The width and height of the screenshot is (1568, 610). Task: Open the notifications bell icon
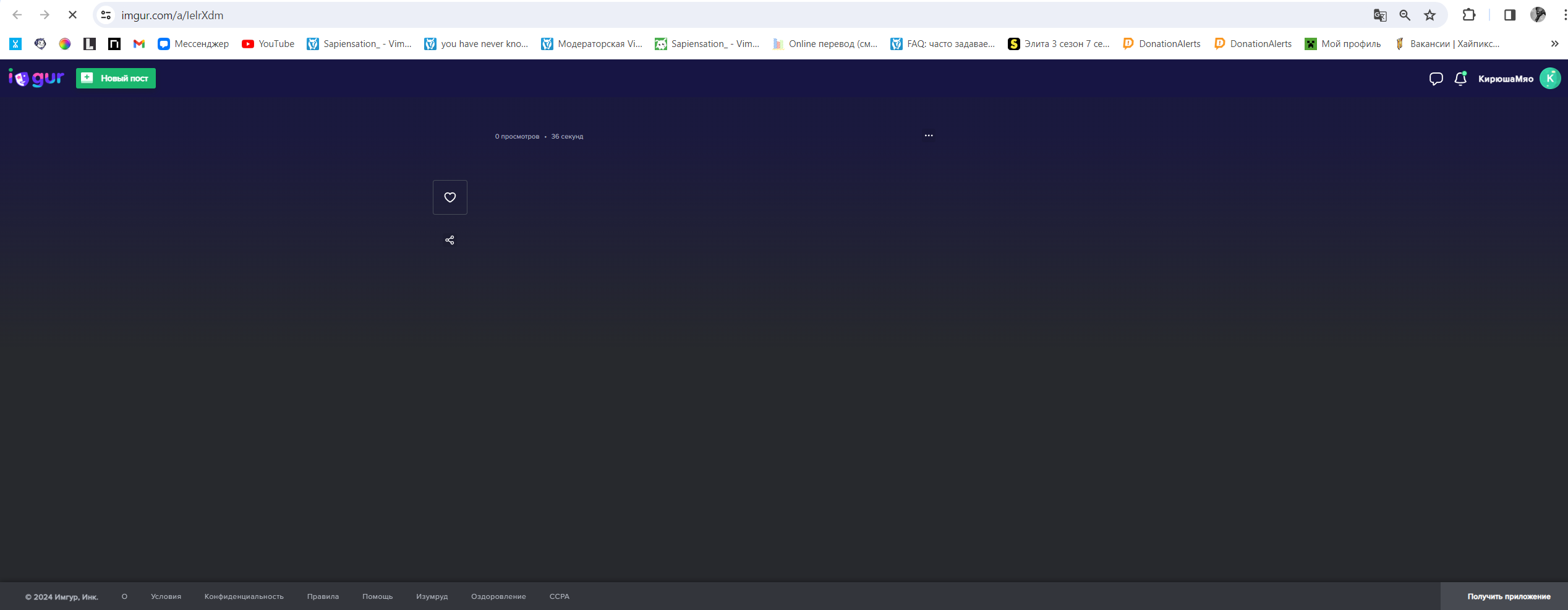pos(1460,79)
